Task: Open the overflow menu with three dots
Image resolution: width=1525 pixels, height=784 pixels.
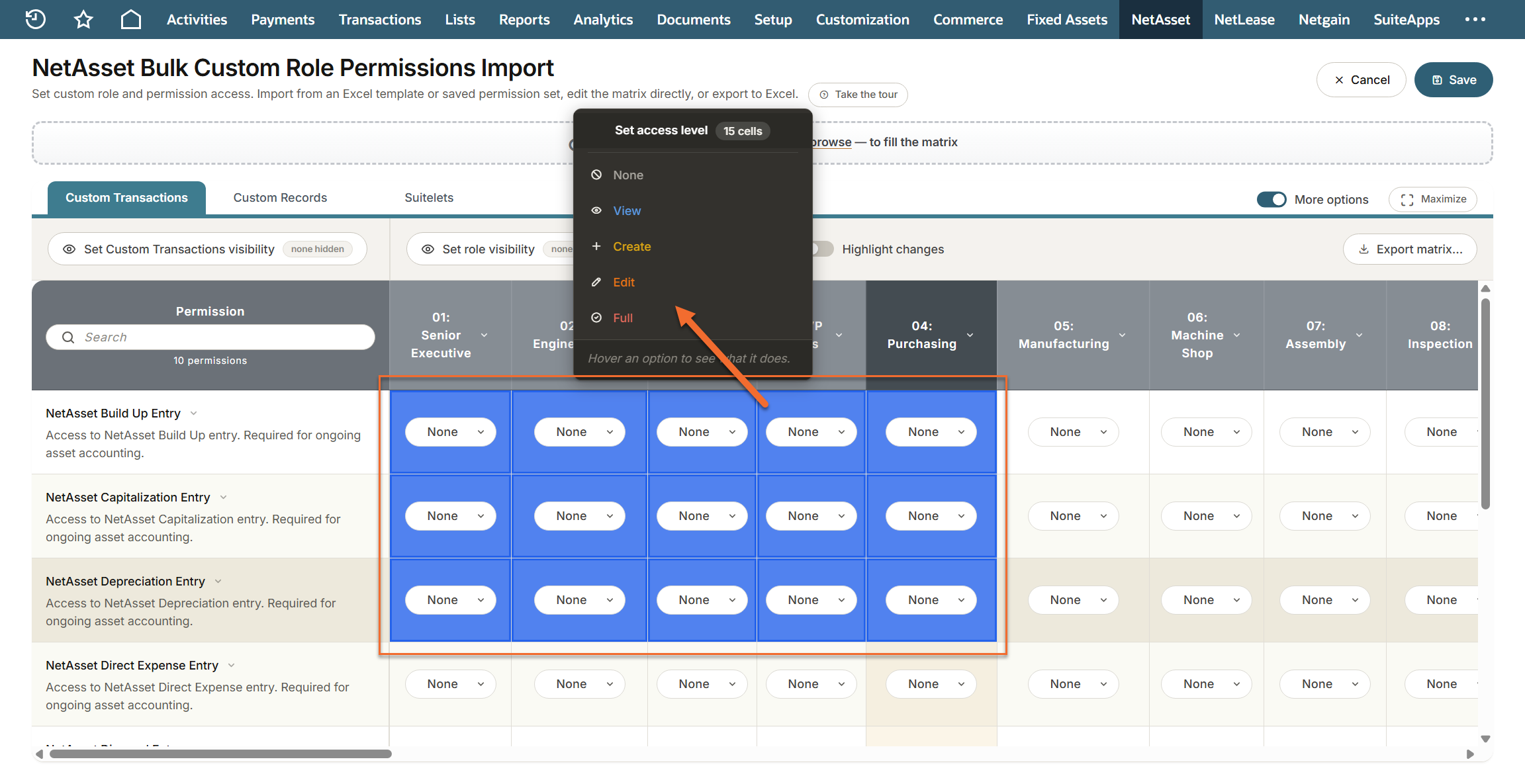Action: [x=1475, y=19]
